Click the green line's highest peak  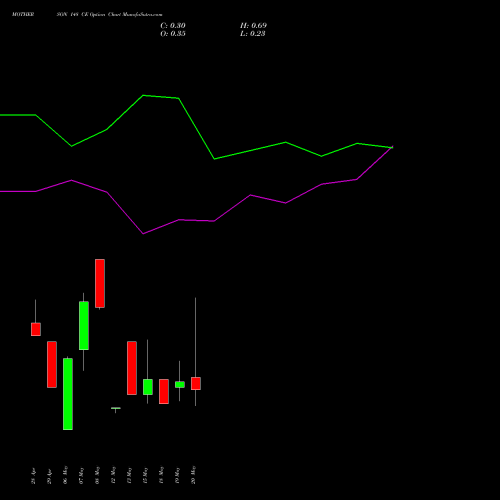coord(143,96)
